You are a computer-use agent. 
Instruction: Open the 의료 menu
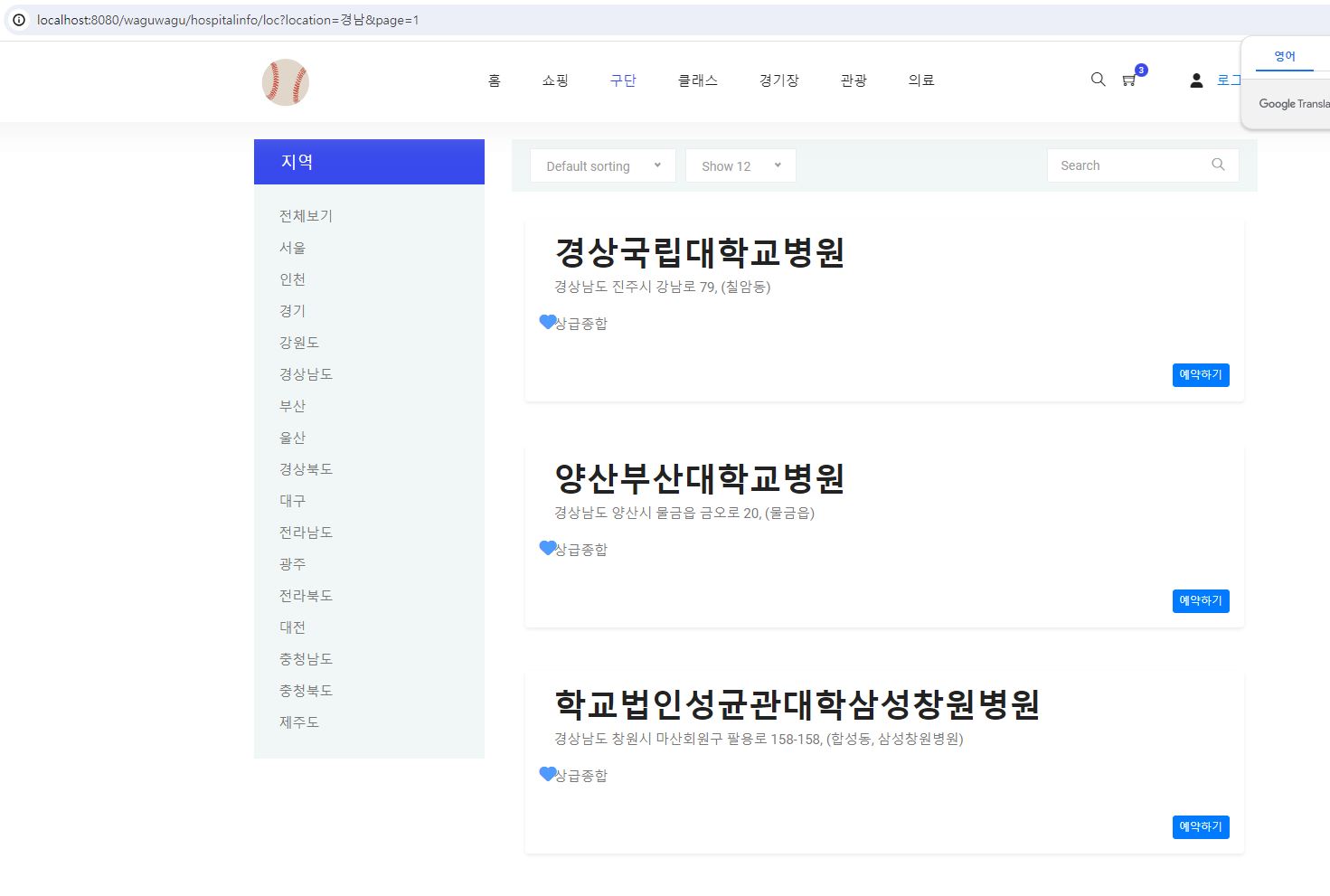pos(921,80)
